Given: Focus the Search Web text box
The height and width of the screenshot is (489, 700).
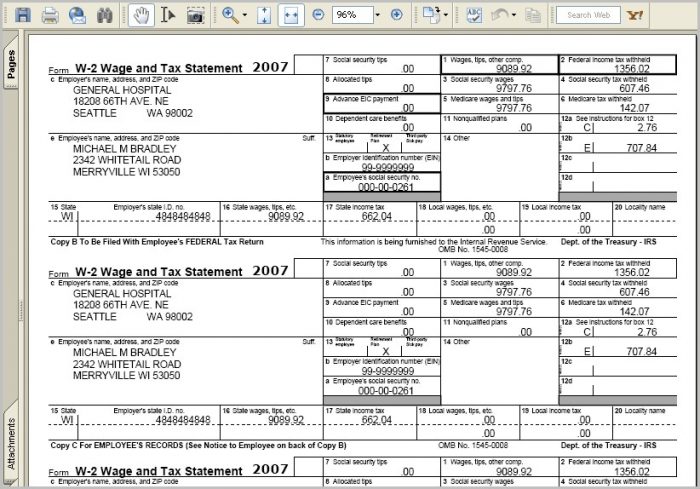Looking at the screenshot, I should click(588, 15).
